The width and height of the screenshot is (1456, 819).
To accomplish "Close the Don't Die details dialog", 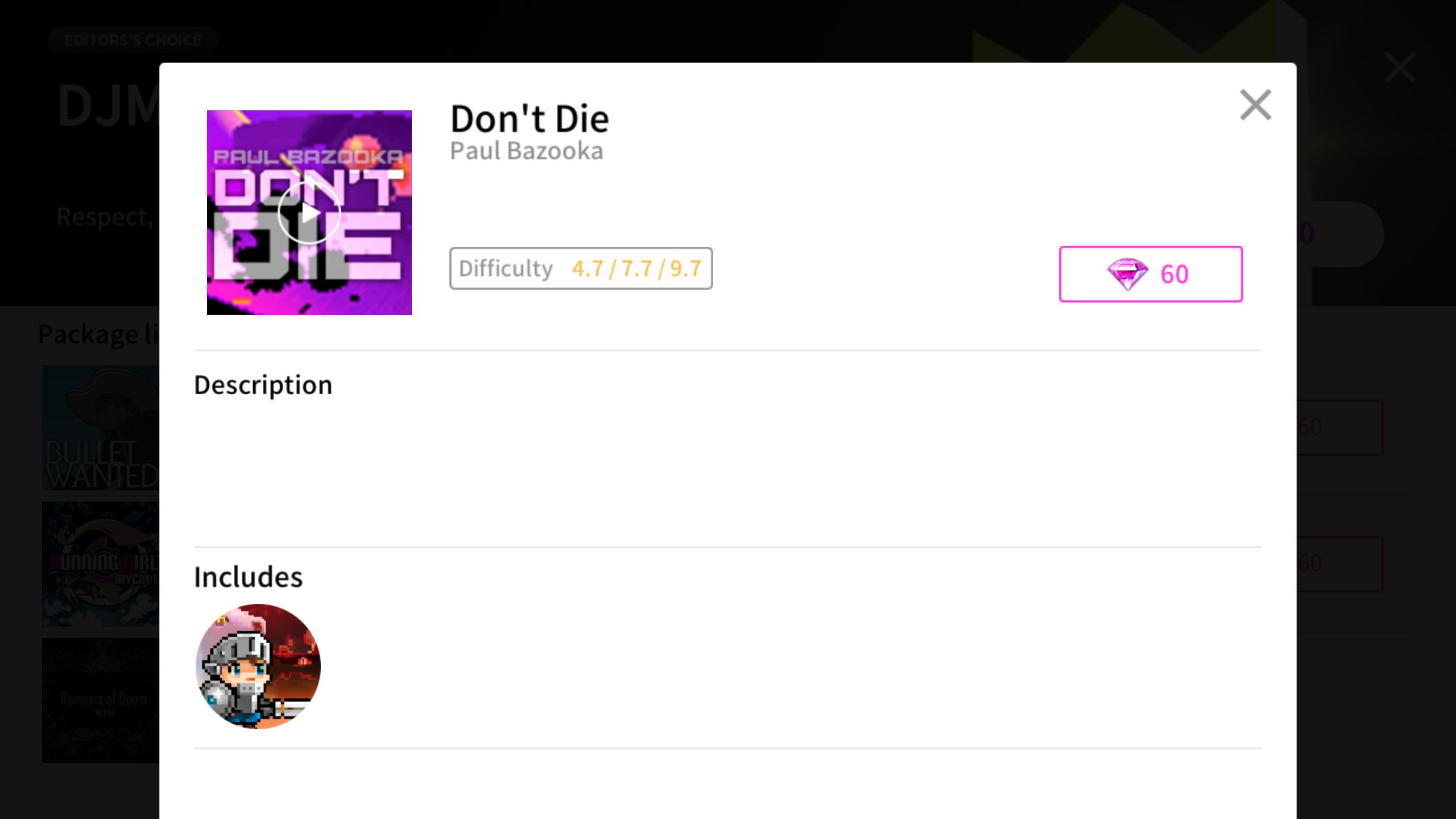I will click(1255, 105).
